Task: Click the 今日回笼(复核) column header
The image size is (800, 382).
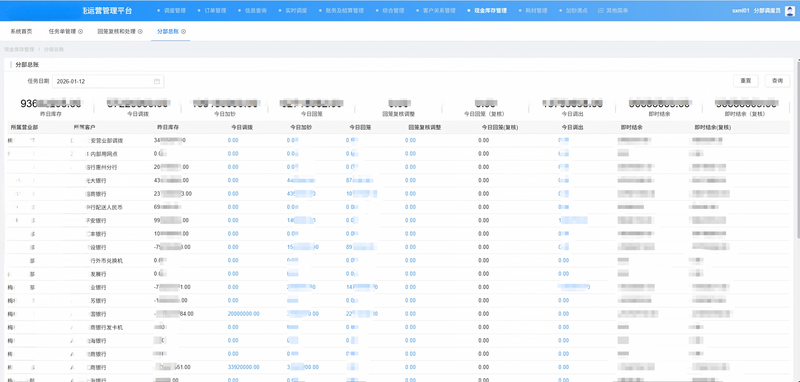Action: [500, 127]
